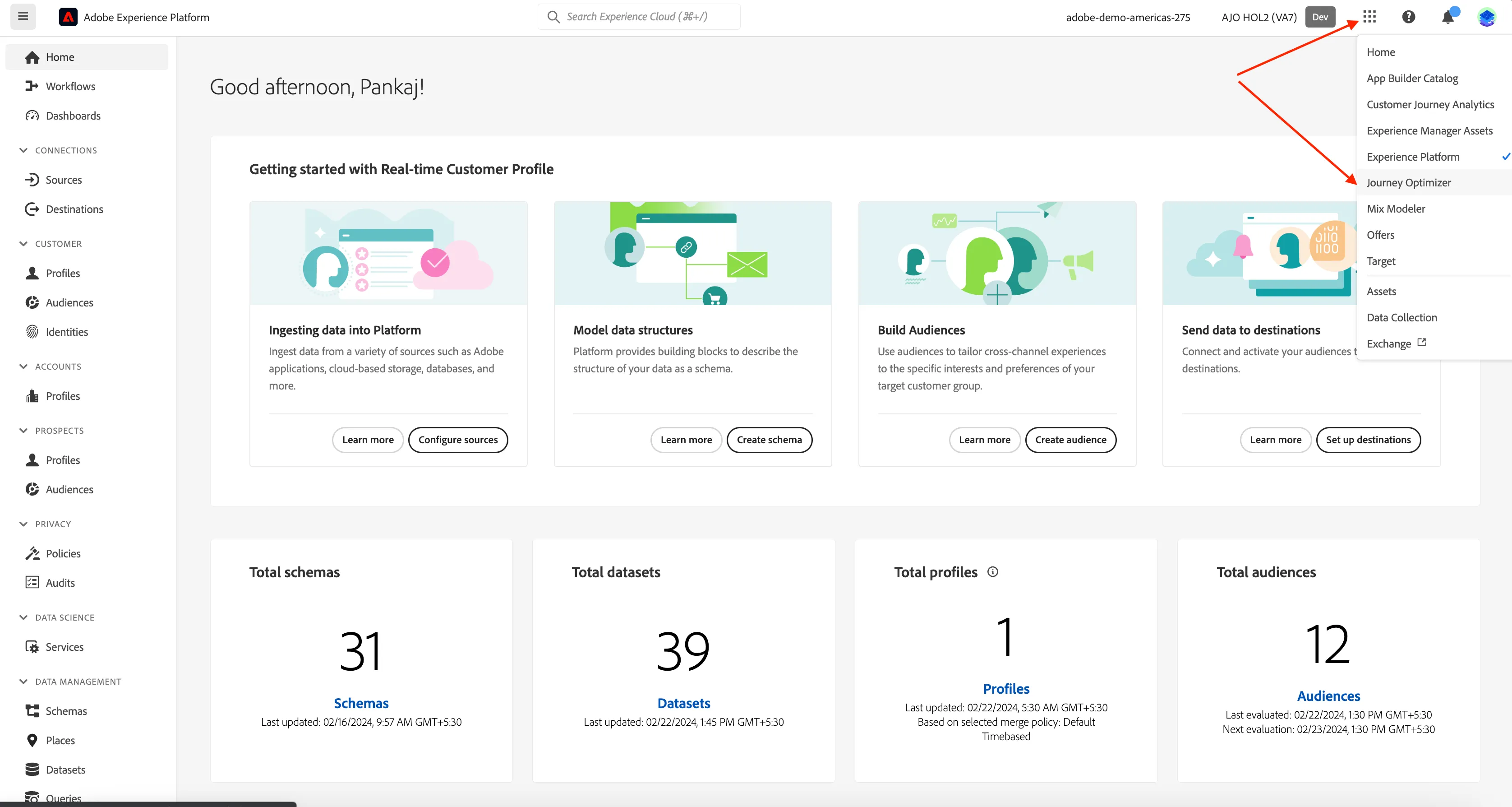Click the adobe-demo-americas-275 organization name
The image size is (1512, 807).
pyautogui.click(x=1128, y=17)
